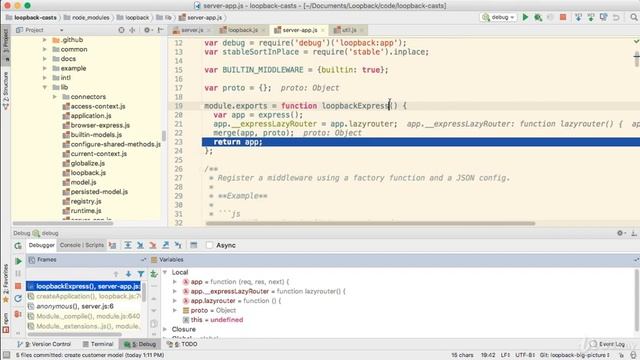Select the util.js editor tab
The width and height of the screenshot is (640, 360).
click(348, 30)
